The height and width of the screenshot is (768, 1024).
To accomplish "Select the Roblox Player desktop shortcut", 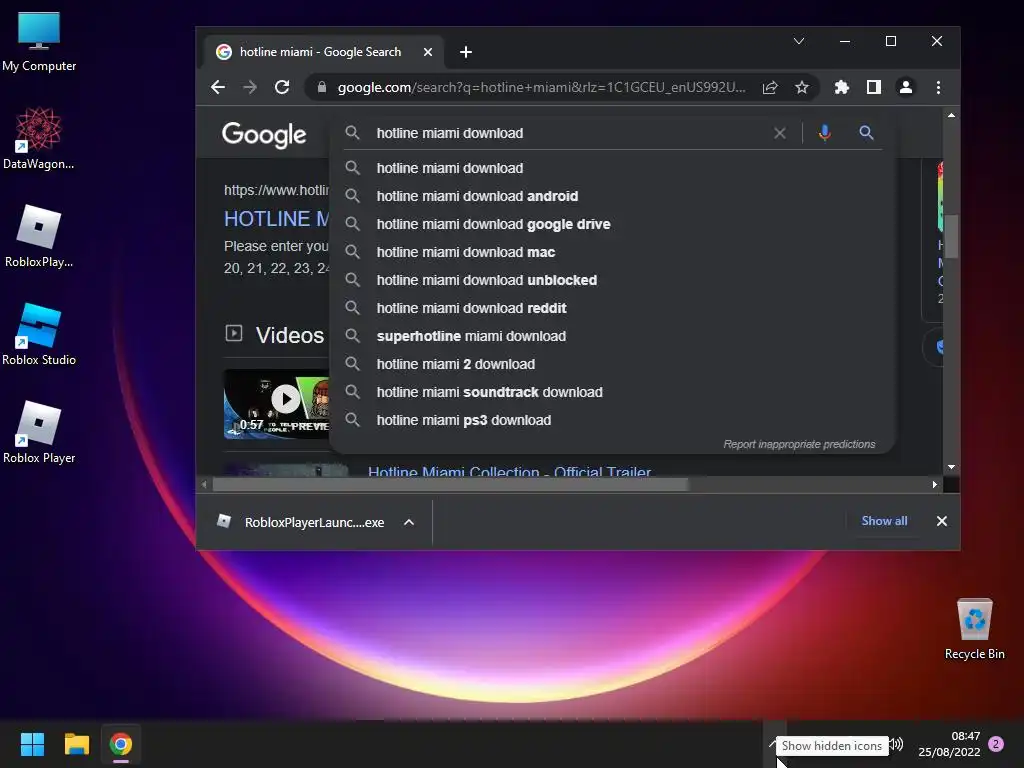I will pyautogui.click(x=39, y=432).
